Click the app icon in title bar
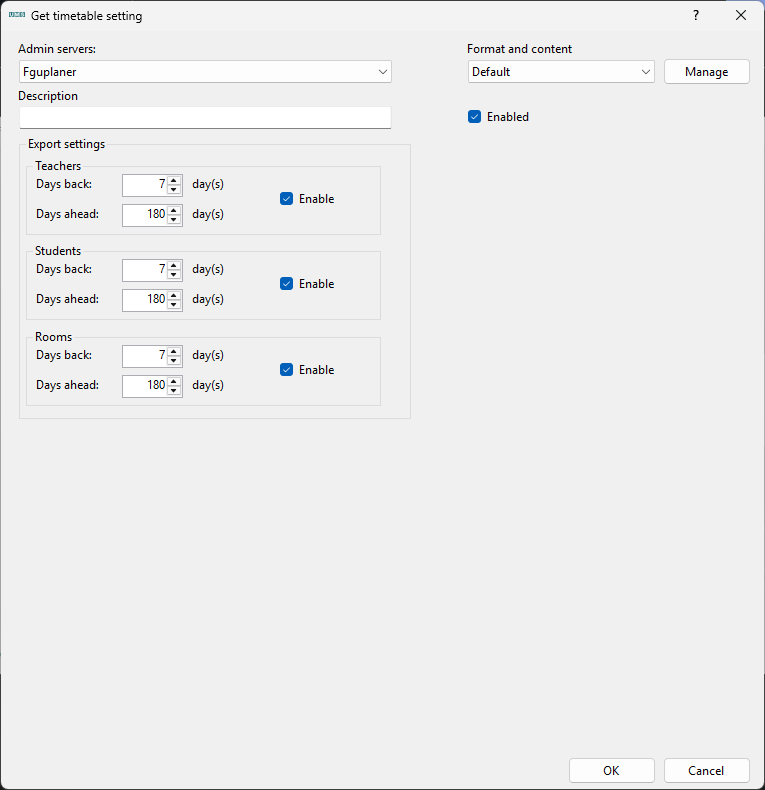 [16, 15]
